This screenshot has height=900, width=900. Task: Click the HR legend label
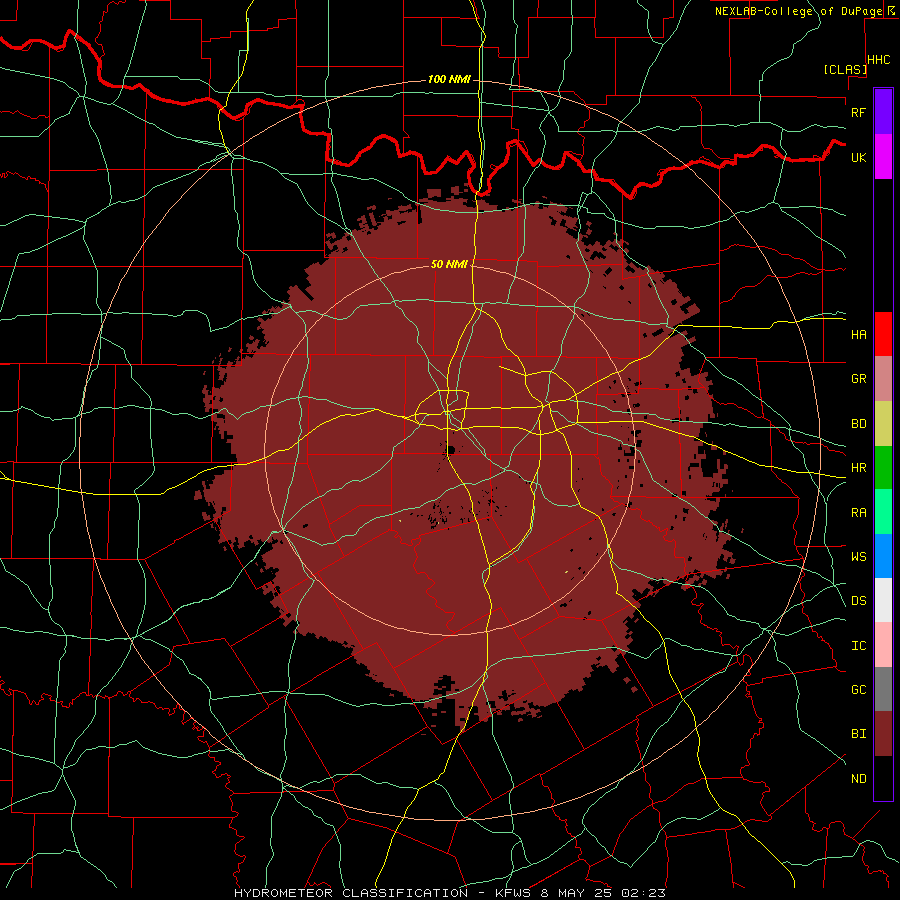858,468
